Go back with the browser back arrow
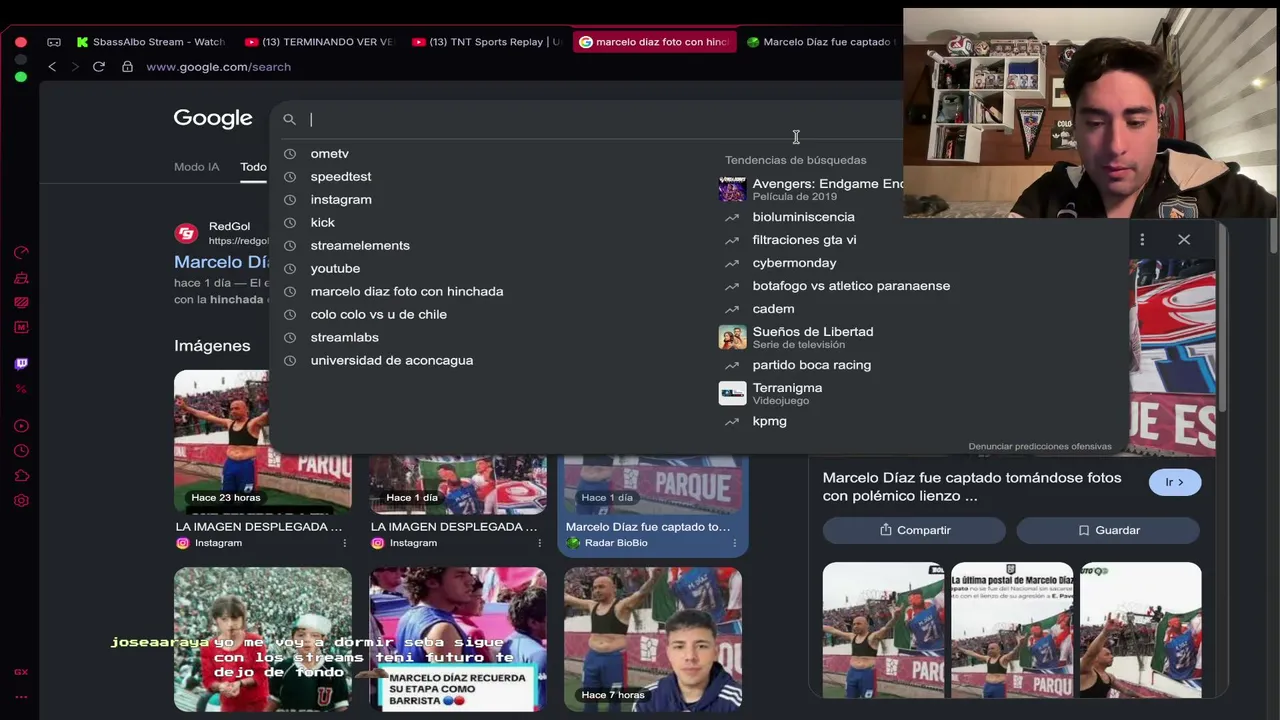This screenshot has height=720, width=1280. coord(52,67)
